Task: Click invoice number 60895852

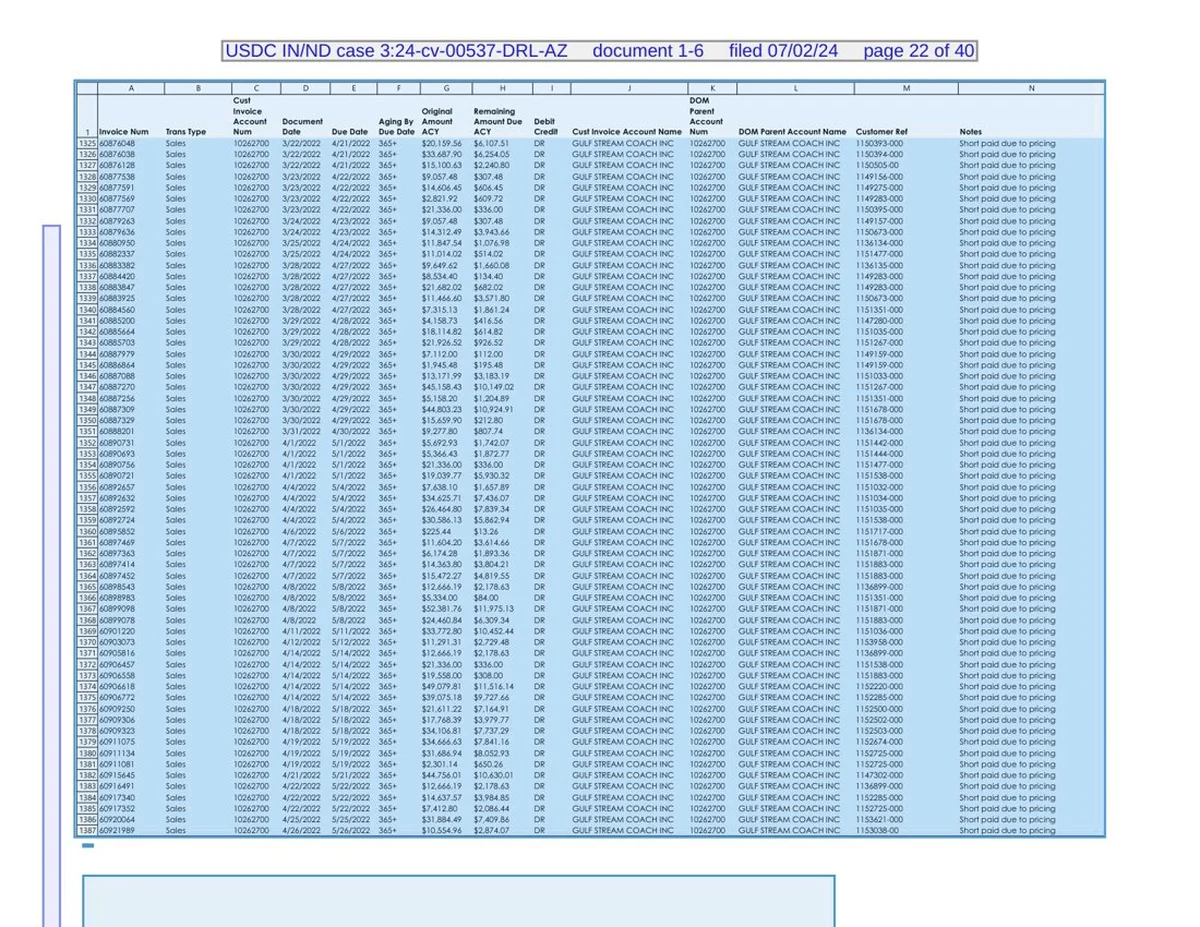Action: tap(117, 531)
